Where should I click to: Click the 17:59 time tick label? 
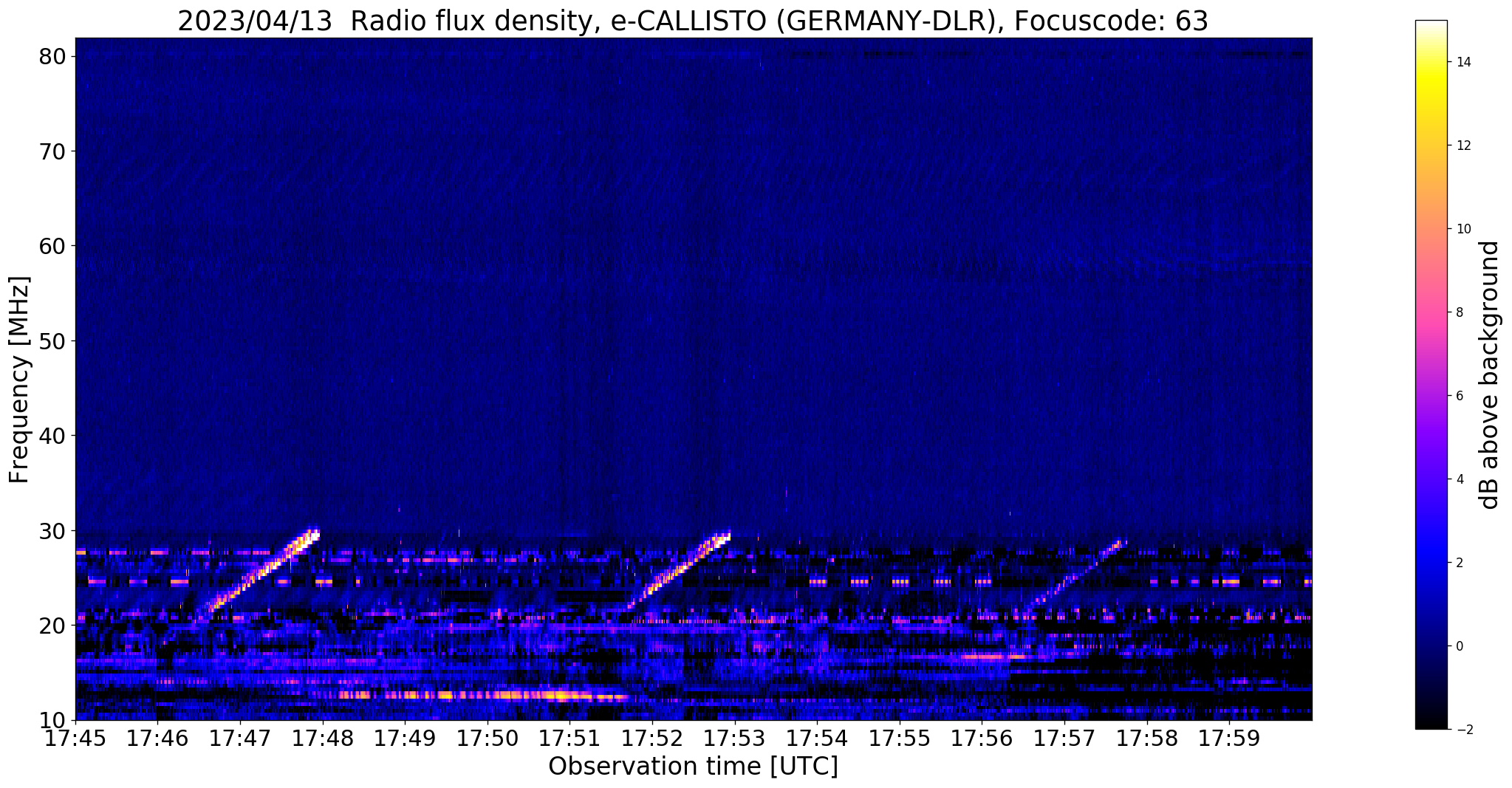tap(1230, 739)
